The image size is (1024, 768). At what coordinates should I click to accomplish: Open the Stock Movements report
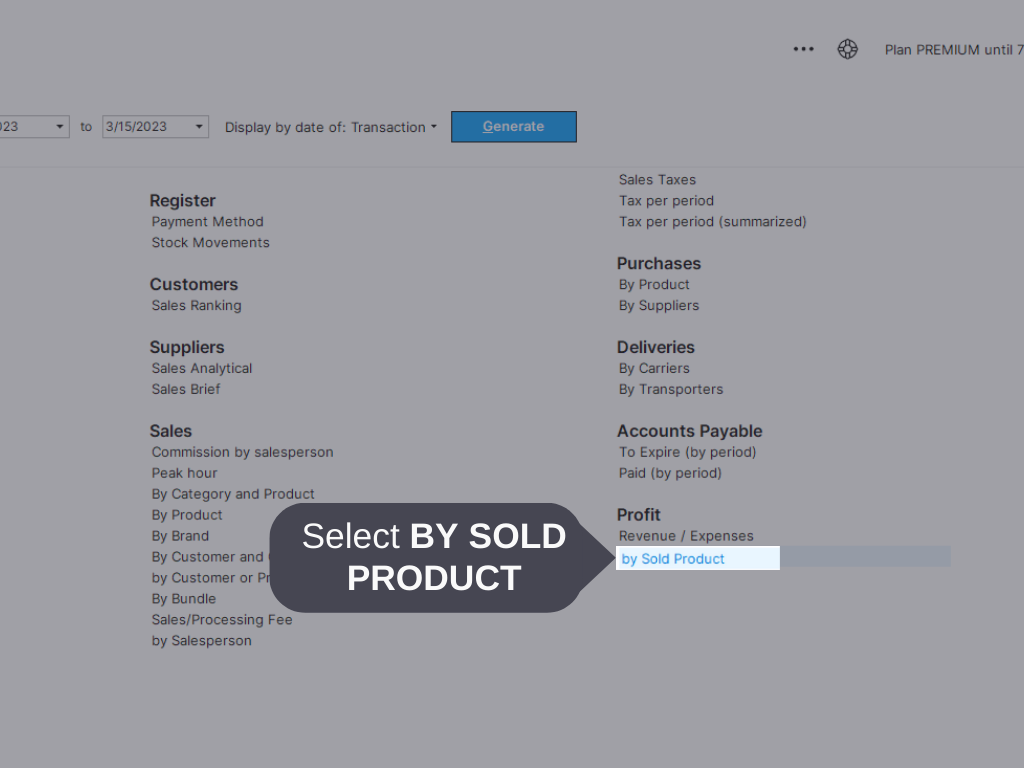point(210,242)
